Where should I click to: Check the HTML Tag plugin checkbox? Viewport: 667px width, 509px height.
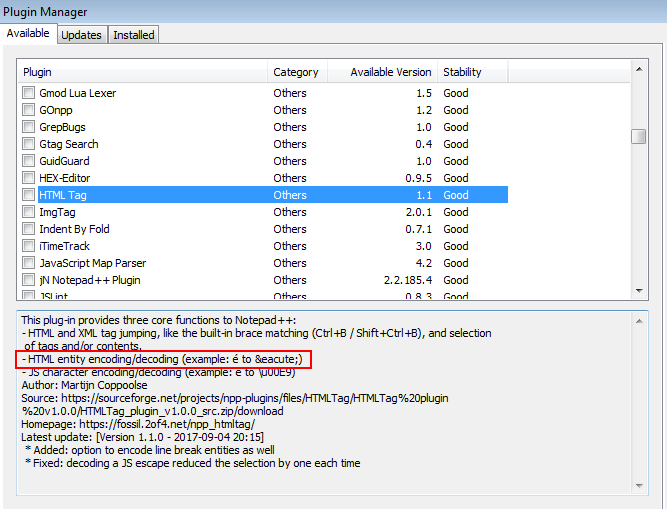tap(29, 195)
